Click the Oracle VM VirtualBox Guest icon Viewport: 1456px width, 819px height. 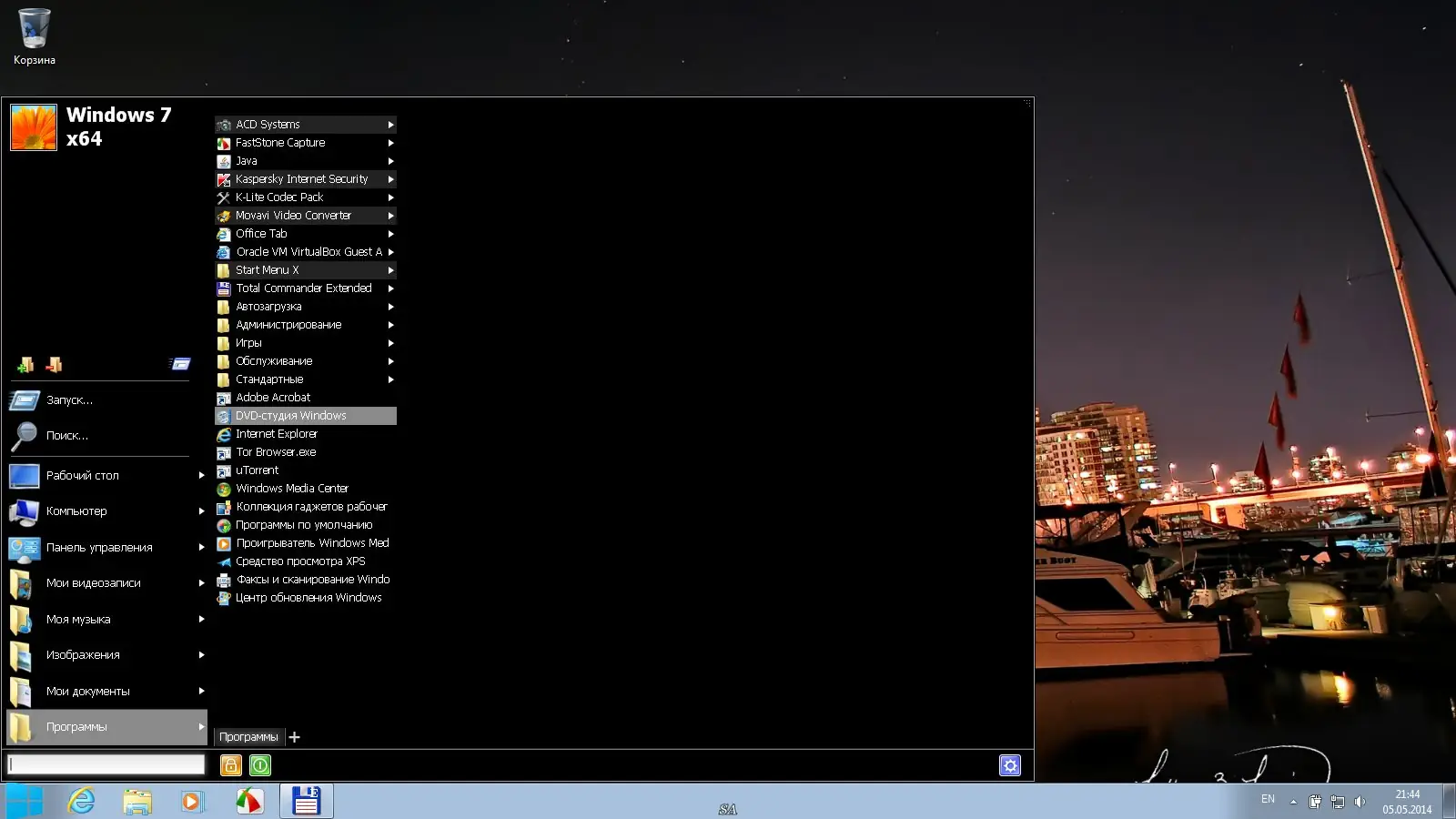point(224,252)
